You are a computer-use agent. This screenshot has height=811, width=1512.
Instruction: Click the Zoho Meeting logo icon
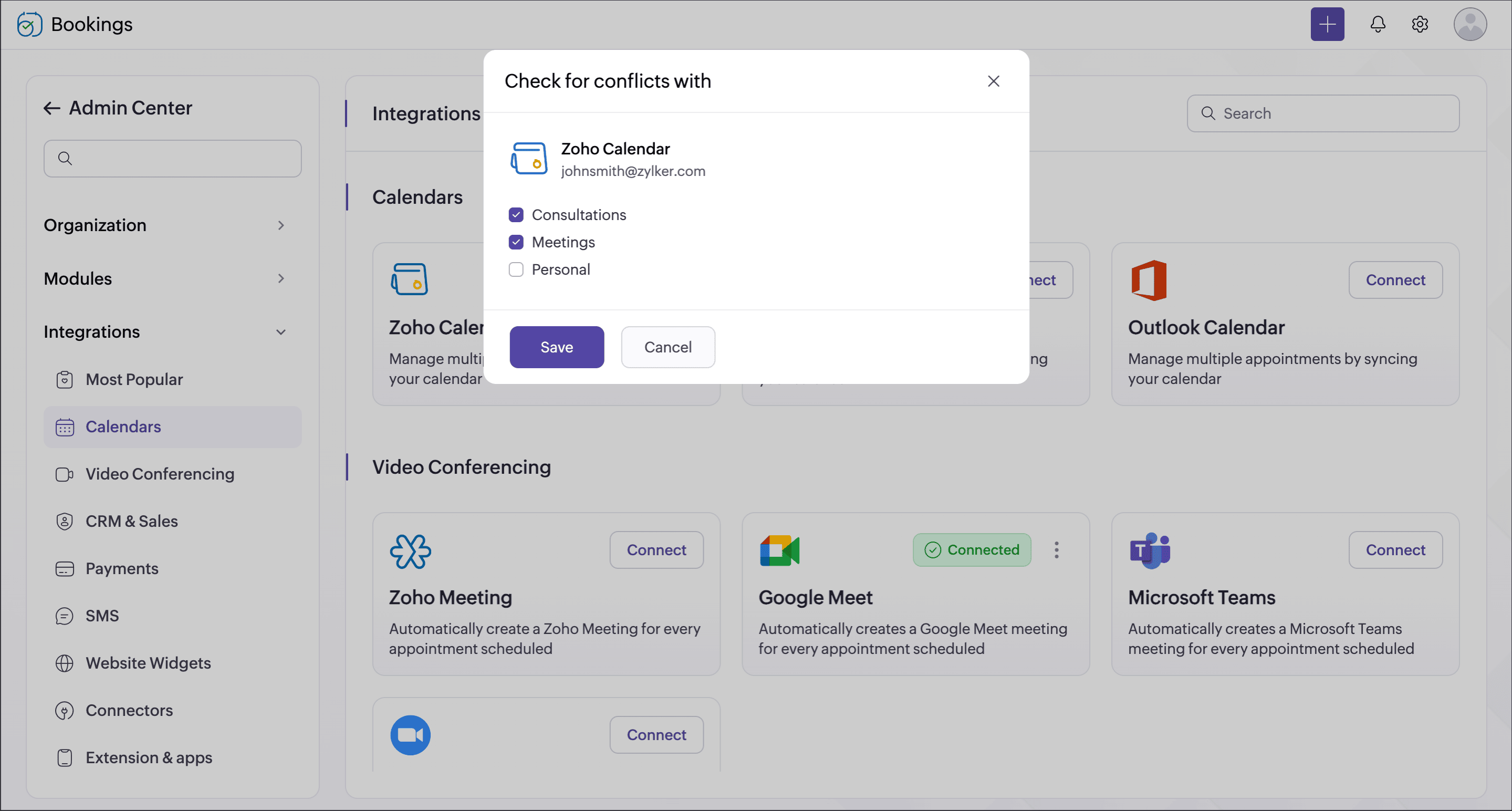point(410,551)
